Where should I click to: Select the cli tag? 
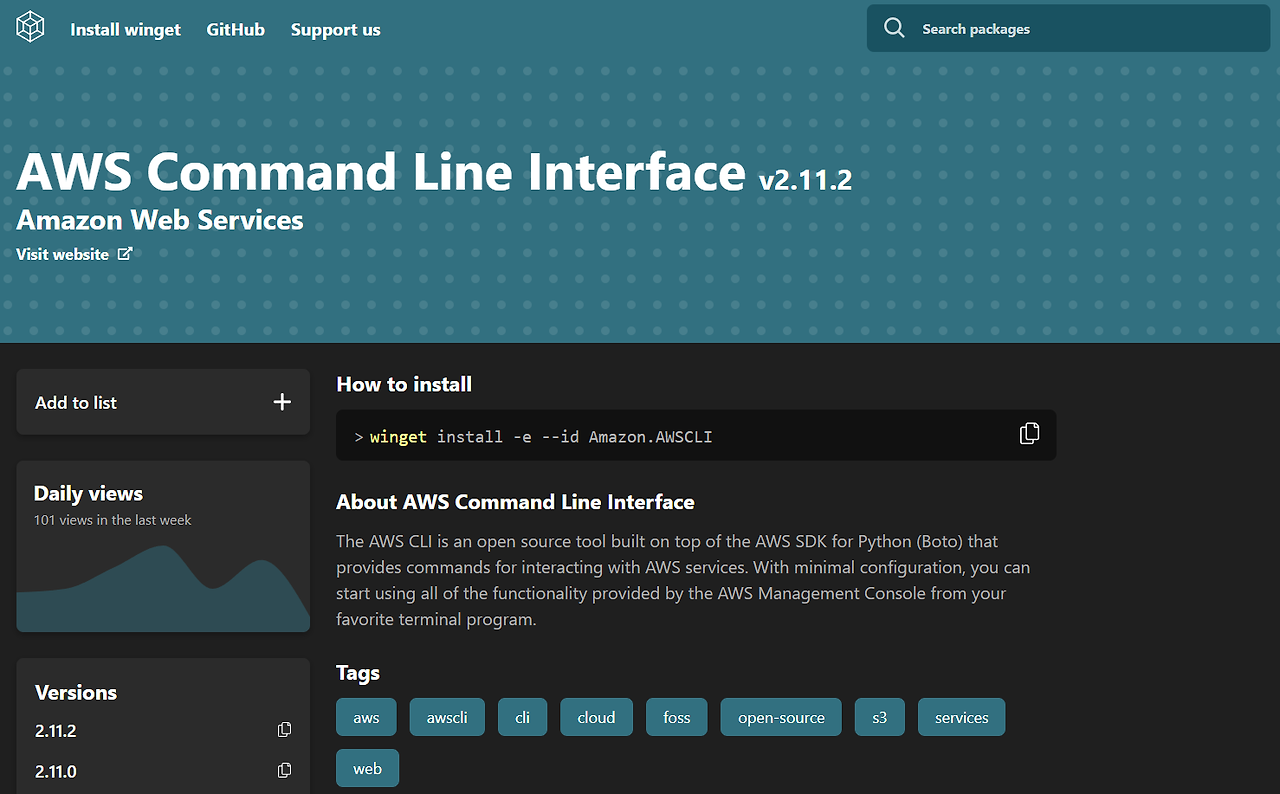pos(523,717)
